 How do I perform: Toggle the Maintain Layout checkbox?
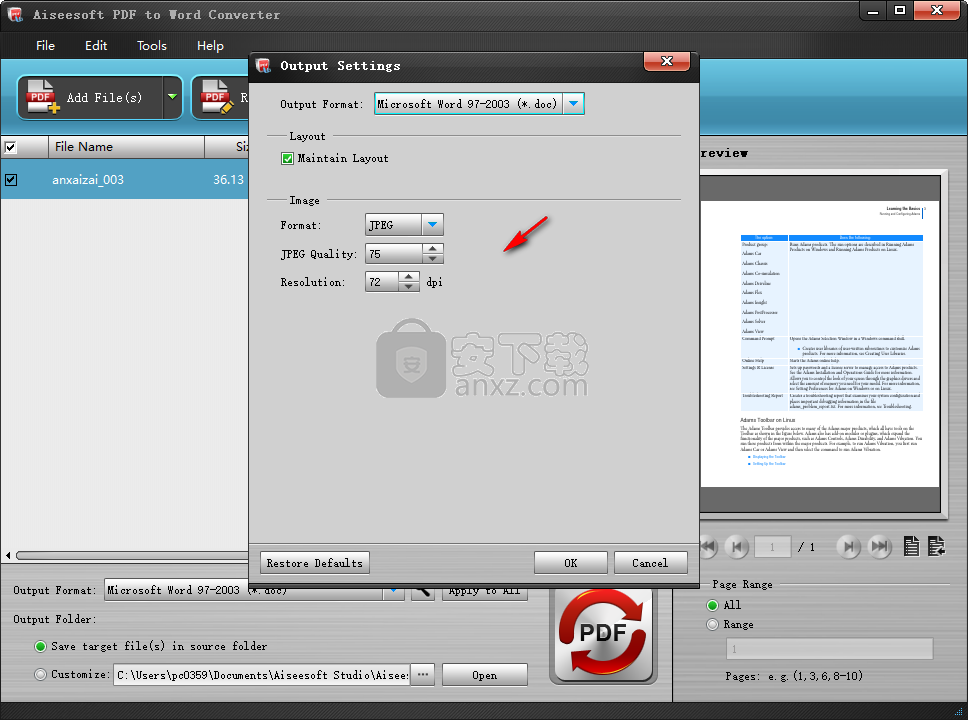click(287, 159)
